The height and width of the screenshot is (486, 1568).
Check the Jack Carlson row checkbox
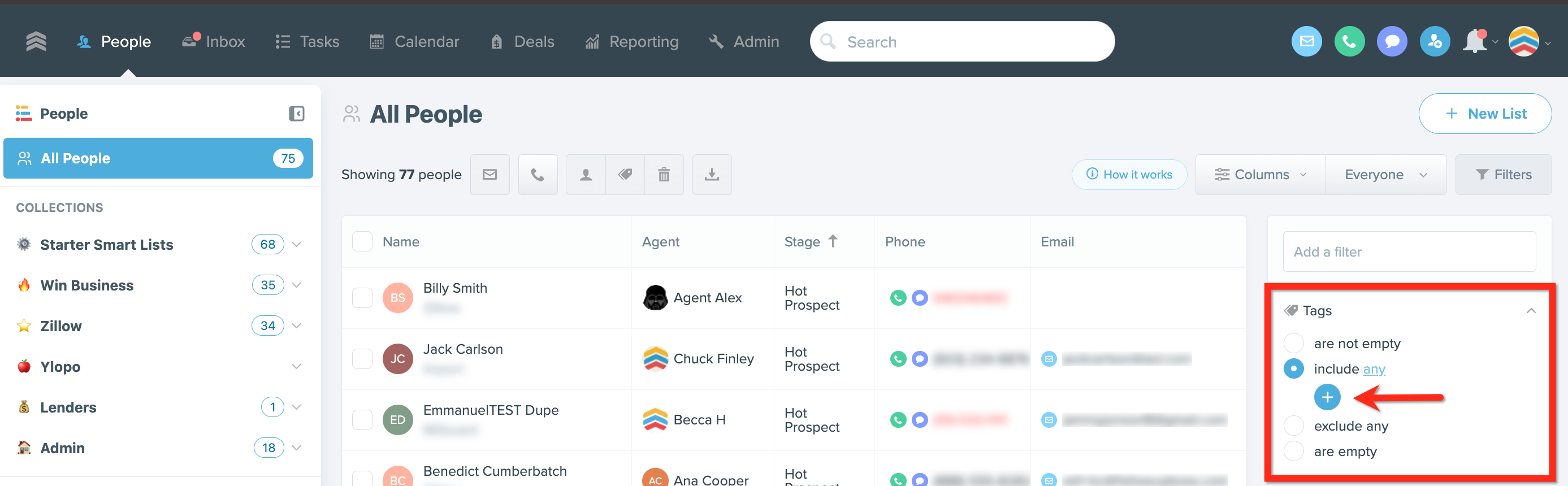pos(362,359)
